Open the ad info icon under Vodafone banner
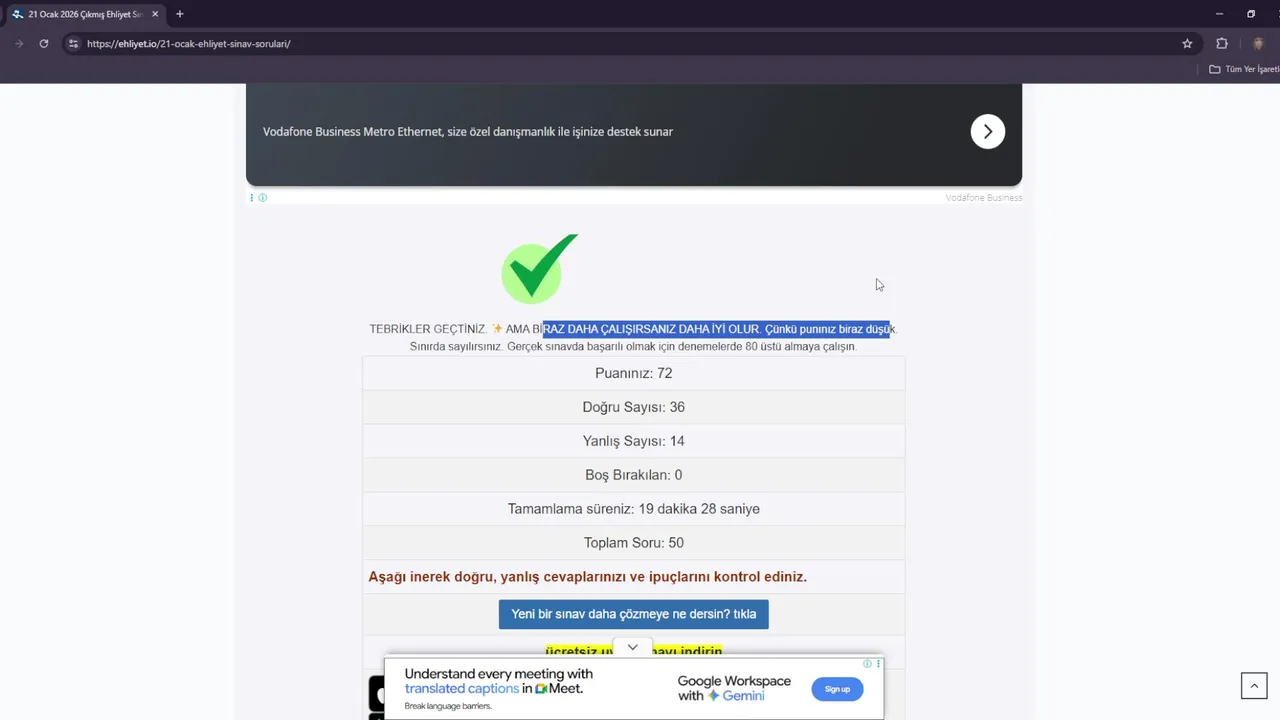 262,198
